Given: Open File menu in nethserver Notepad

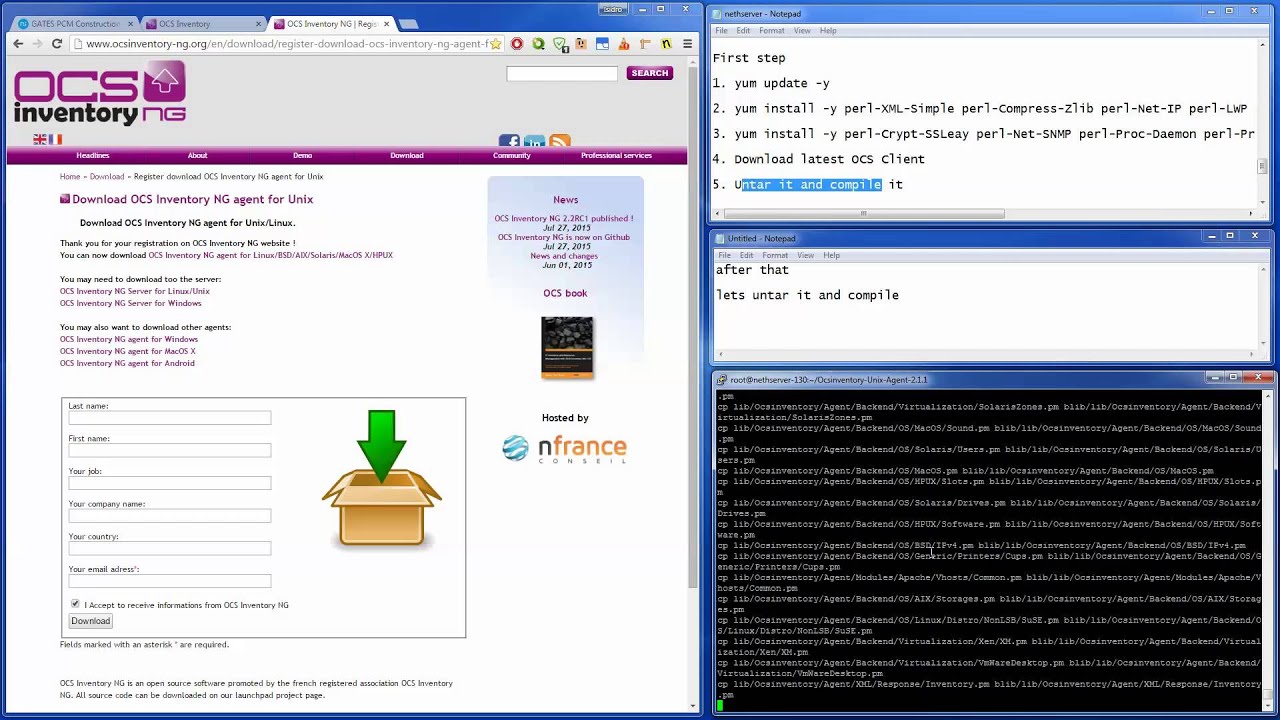Looking at the screenshot, I should [x=721, y=31].
